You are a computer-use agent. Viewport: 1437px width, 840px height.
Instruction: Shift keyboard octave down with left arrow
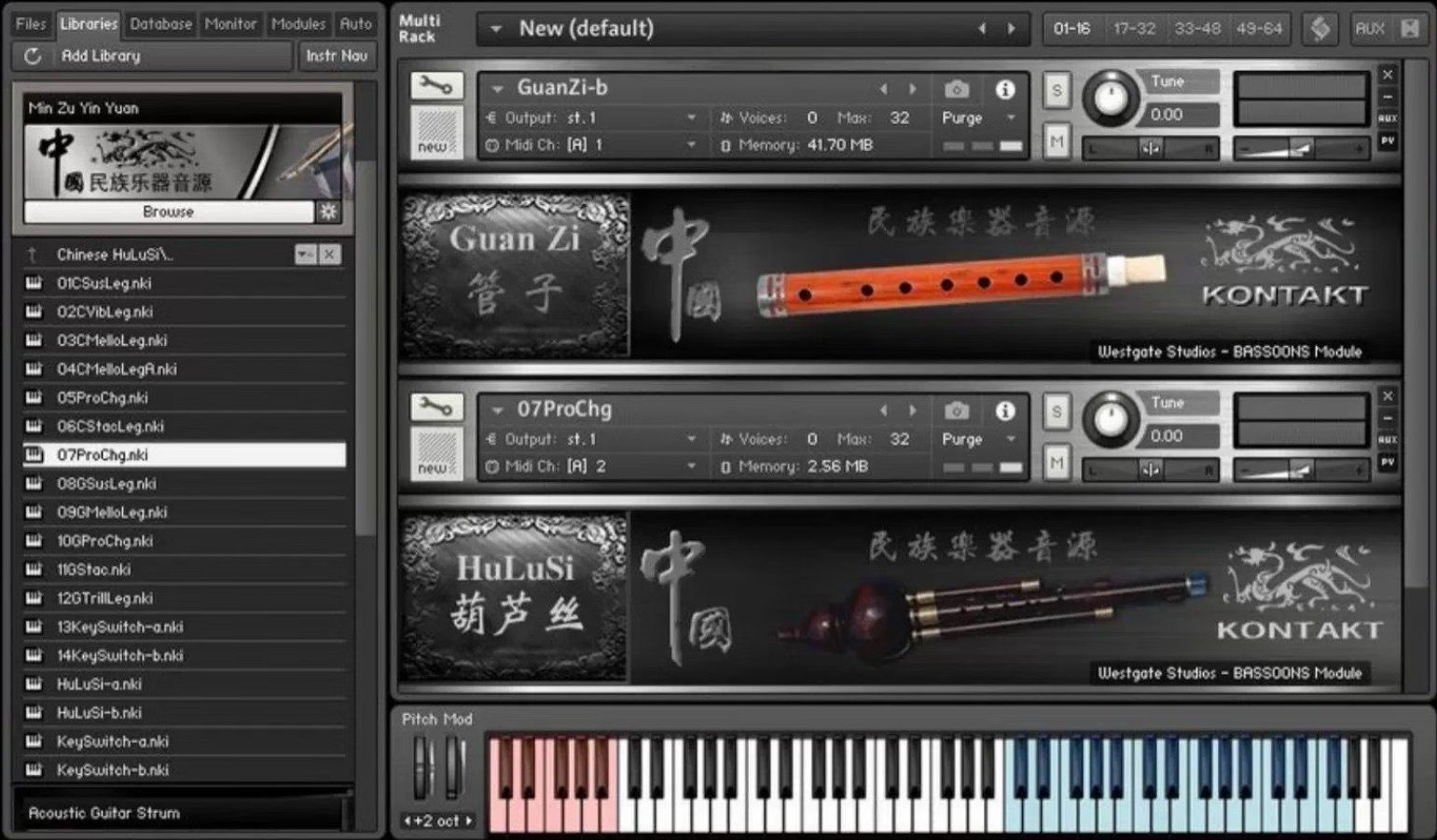click(x=408, y=820)
